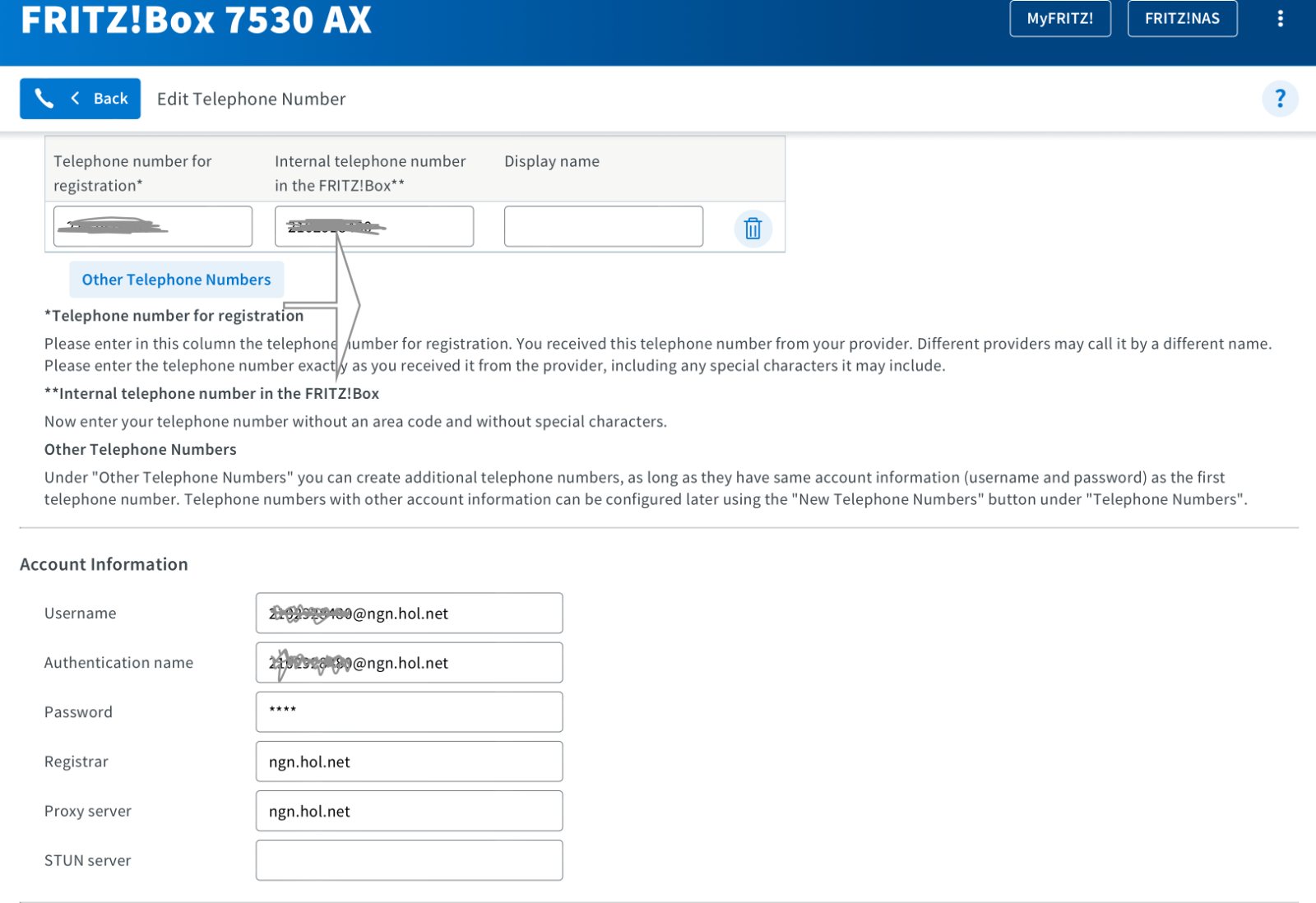Click the *Telephone number for registration heading

[174, 316]
